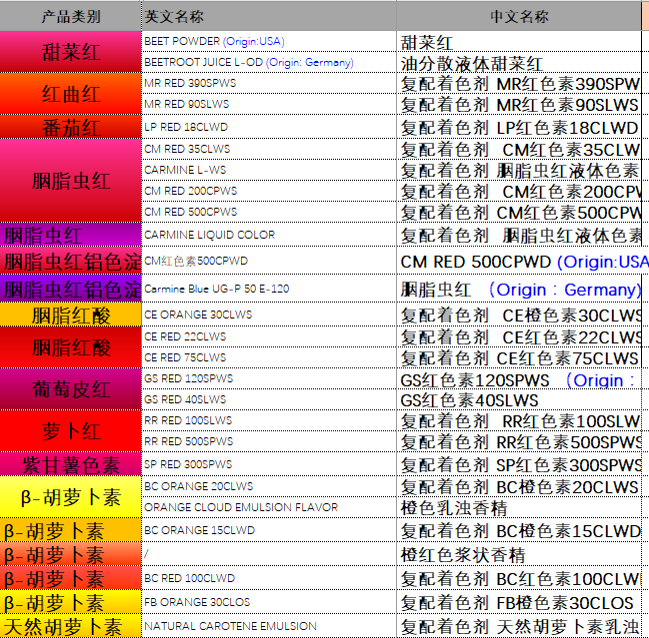Click the 天然胡萝卜素 category cell
The height and width of the screenshot is (638, 649).
70,626
